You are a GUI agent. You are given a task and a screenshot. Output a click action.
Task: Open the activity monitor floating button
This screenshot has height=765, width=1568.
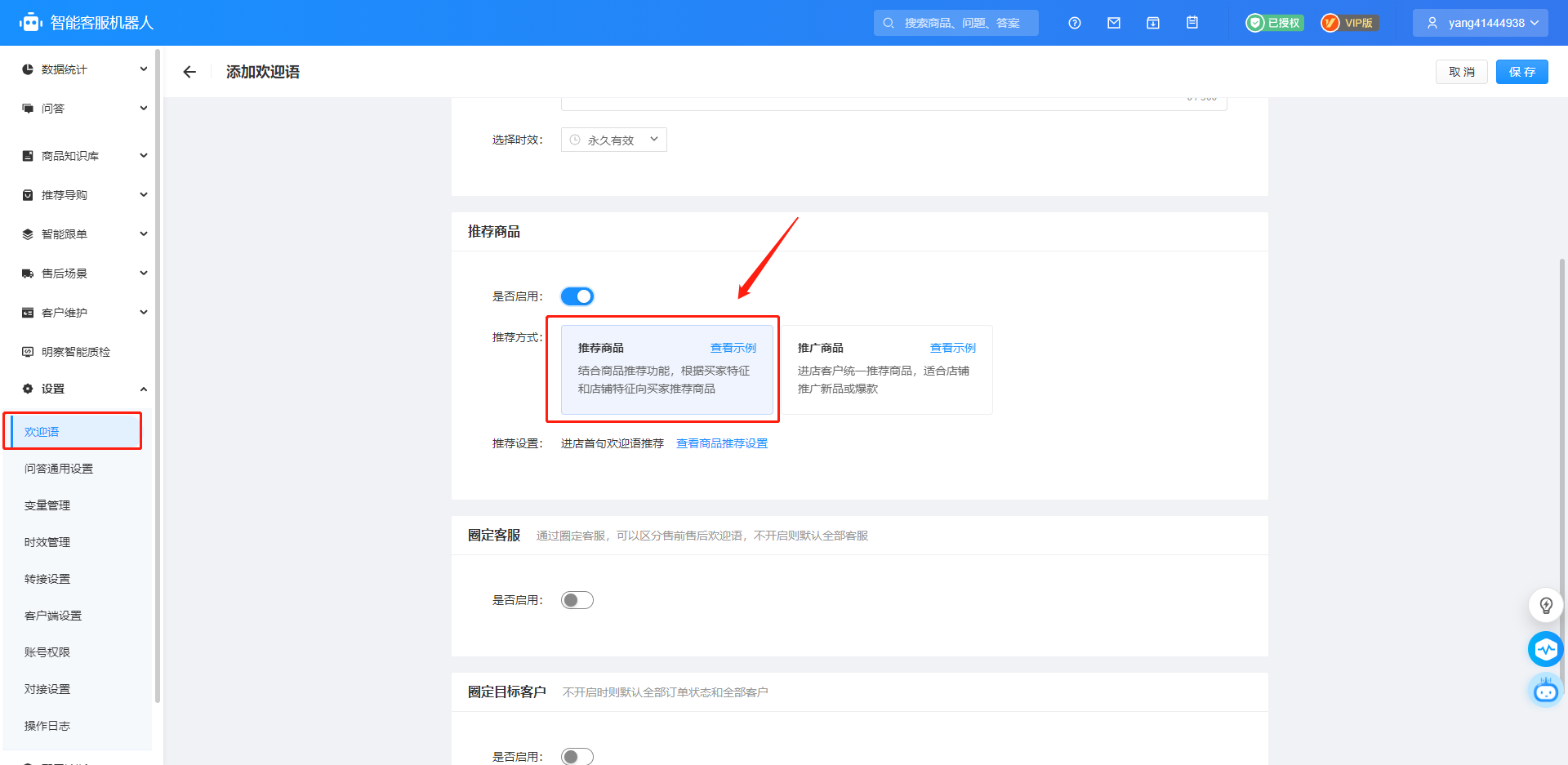click(x=1545, y=649)
